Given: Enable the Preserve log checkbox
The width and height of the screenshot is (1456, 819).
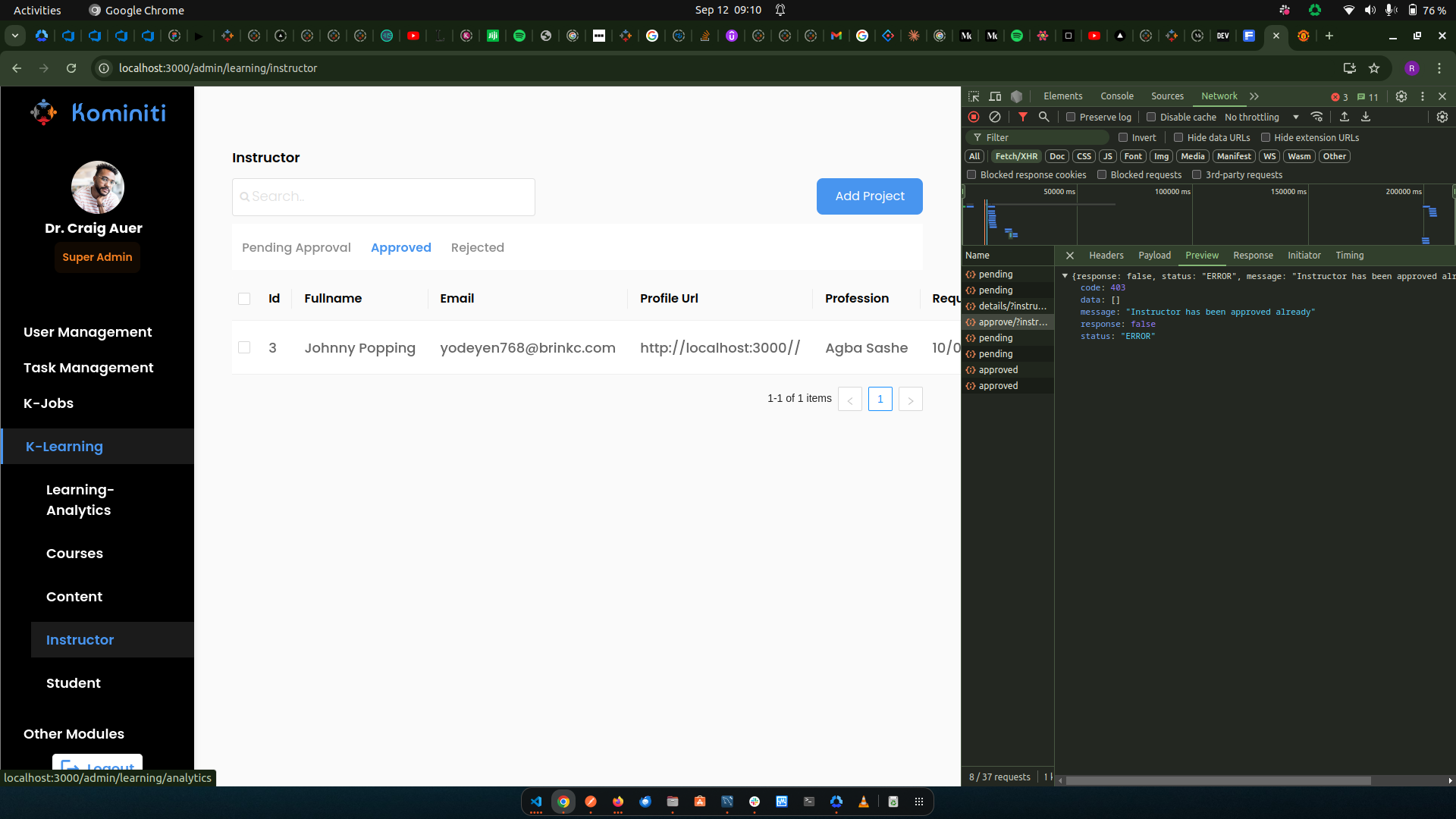Looking at the screenshot, I should click(1071, 117).
